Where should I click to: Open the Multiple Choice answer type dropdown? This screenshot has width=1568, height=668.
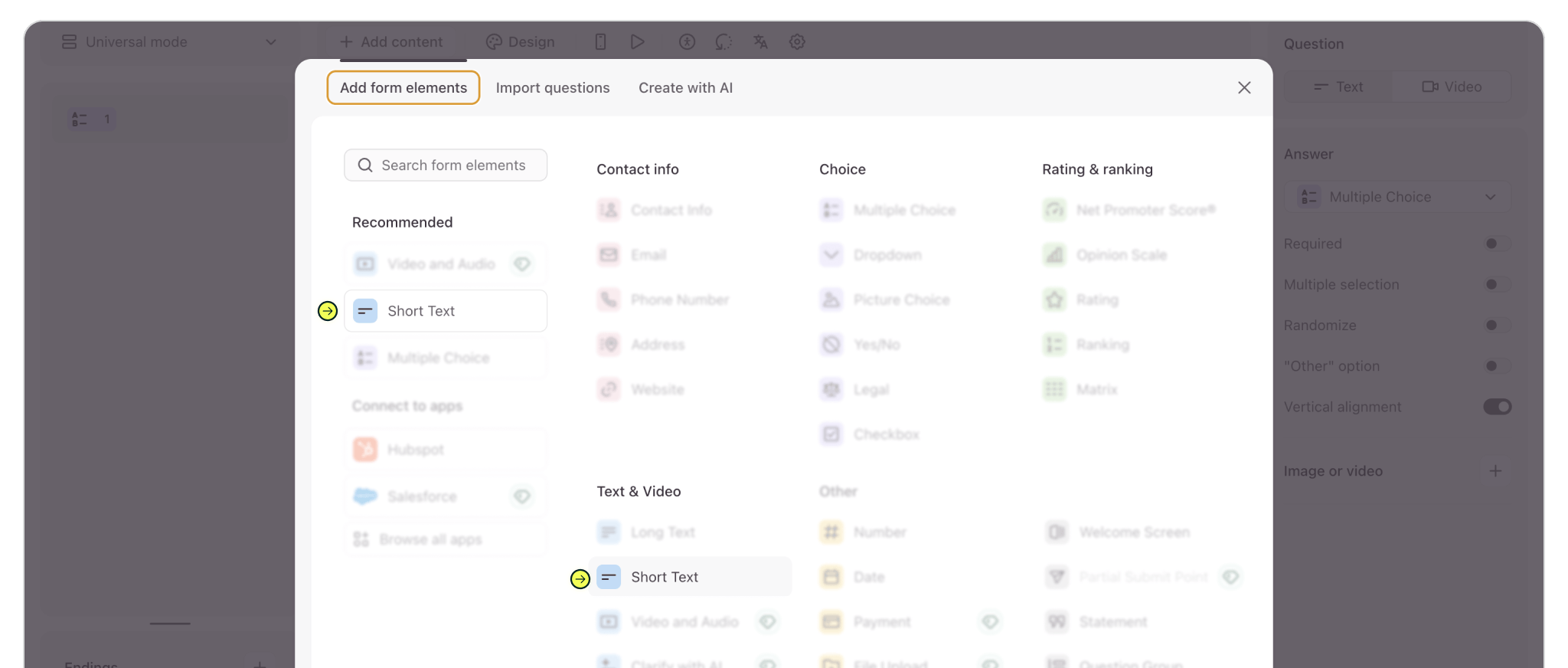click(1397, 197)
